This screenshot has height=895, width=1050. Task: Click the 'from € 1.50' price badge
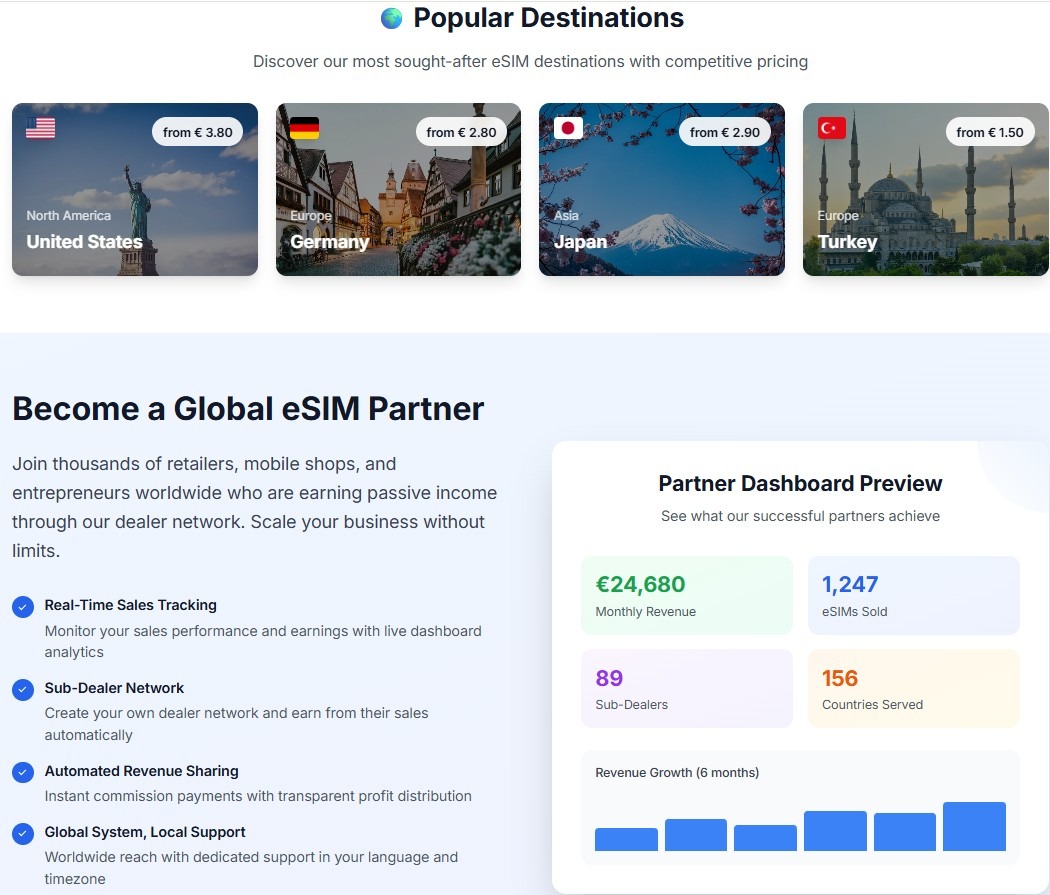pos(989,132)
